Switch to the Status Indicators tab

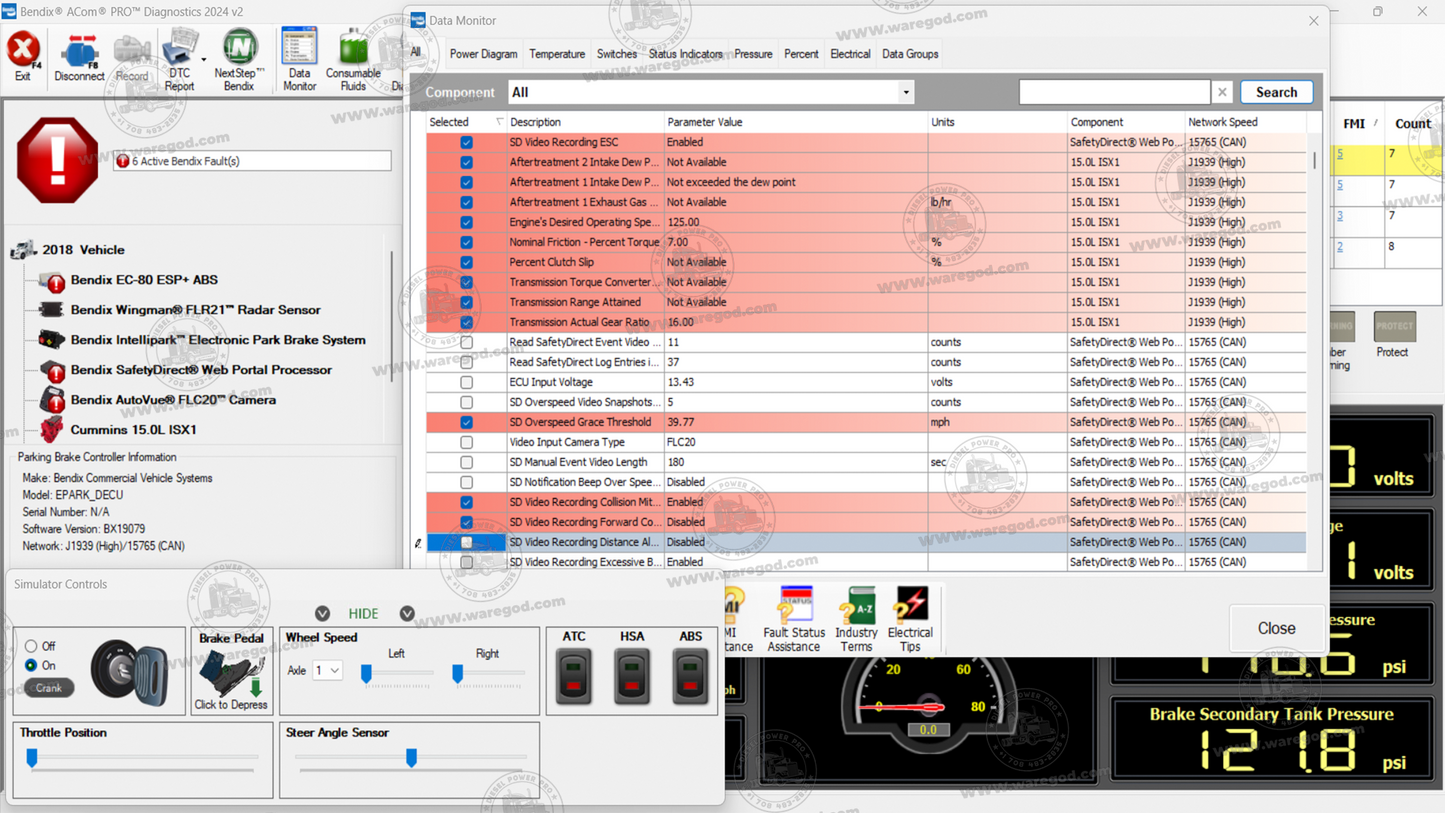[x=686, y=54]
